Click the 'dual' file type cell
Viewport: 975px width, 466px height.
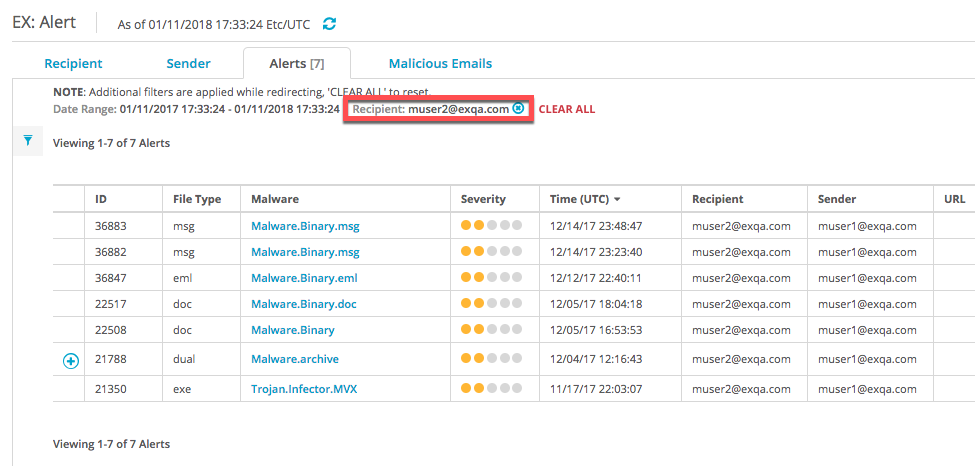[184, 359]
